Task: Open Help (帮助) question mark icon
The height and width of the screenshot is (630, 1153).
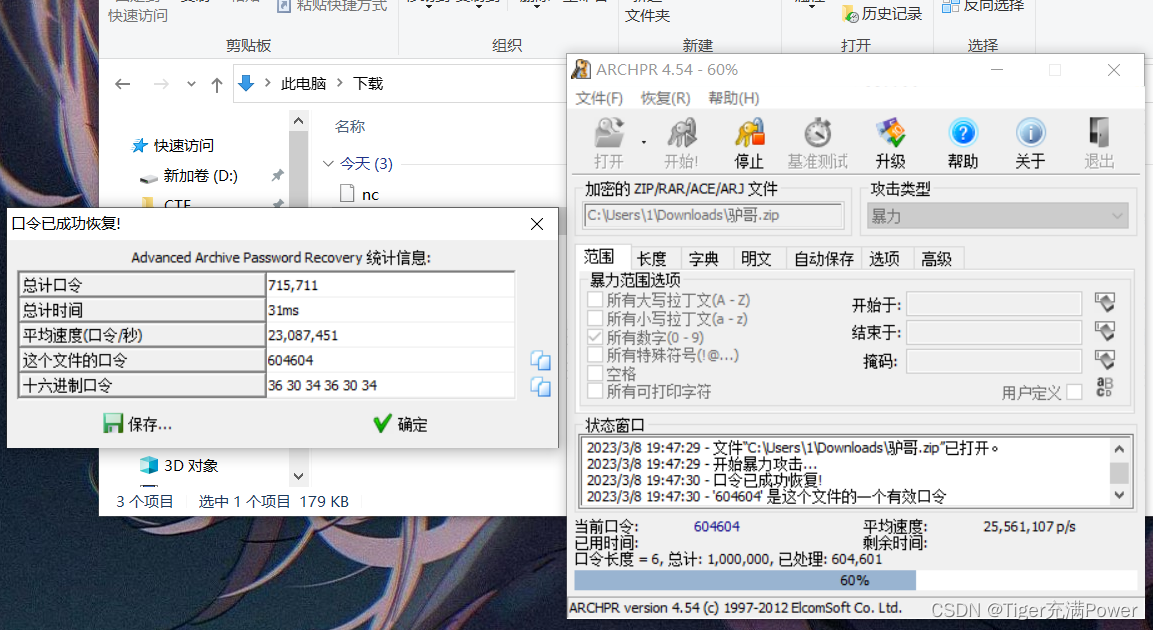Action: click(963, 133)
